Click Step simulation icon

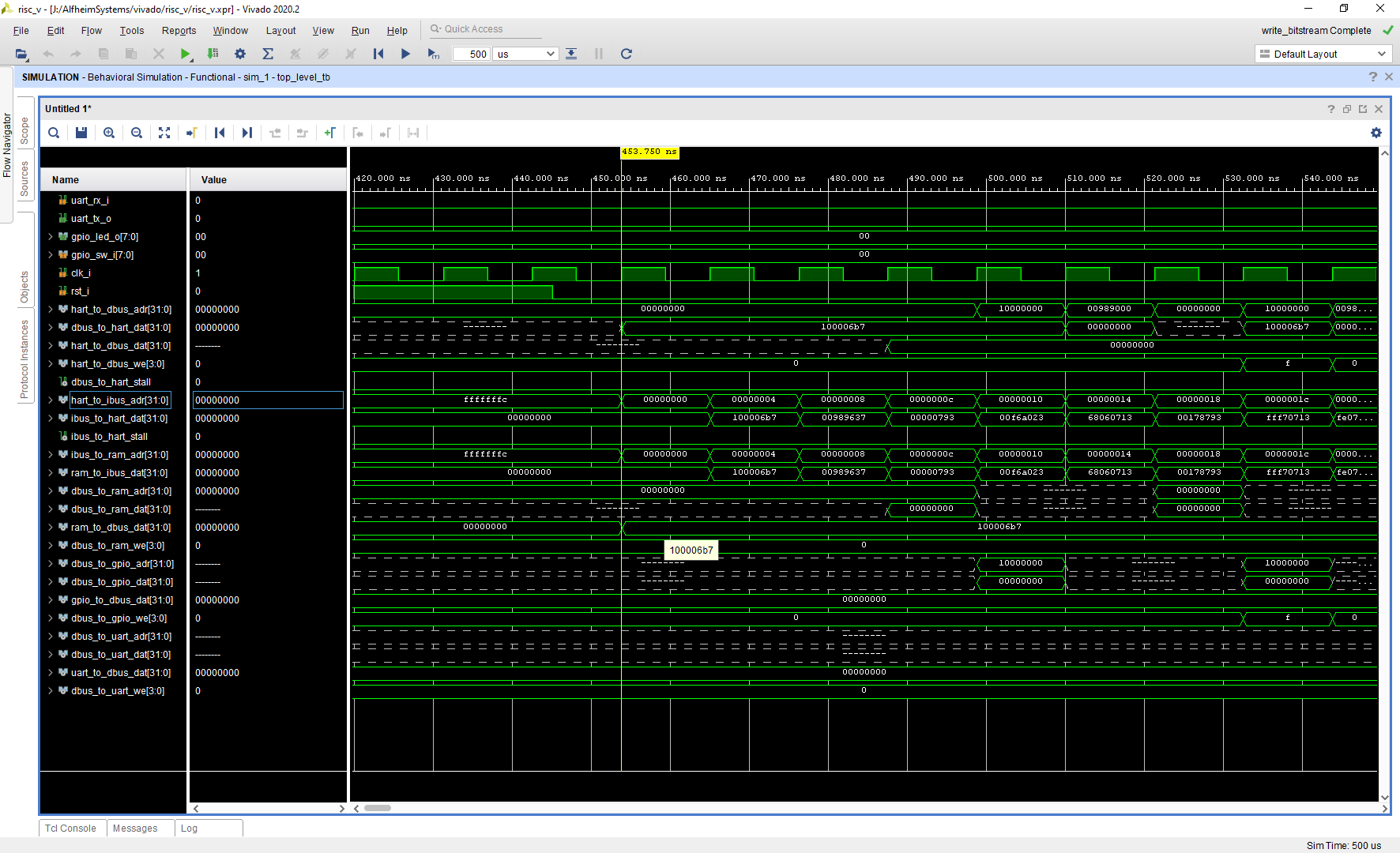(x=571, y=54)
